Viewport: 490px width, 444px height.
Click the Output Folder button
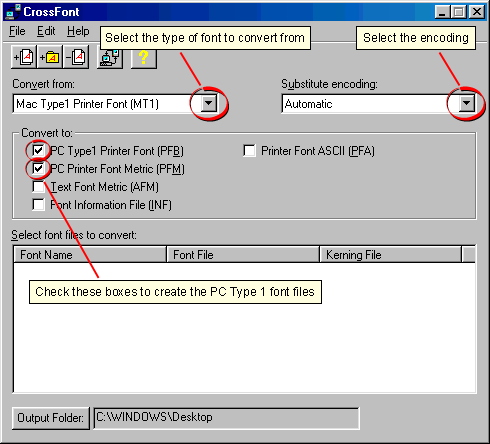tap(51, 418)
